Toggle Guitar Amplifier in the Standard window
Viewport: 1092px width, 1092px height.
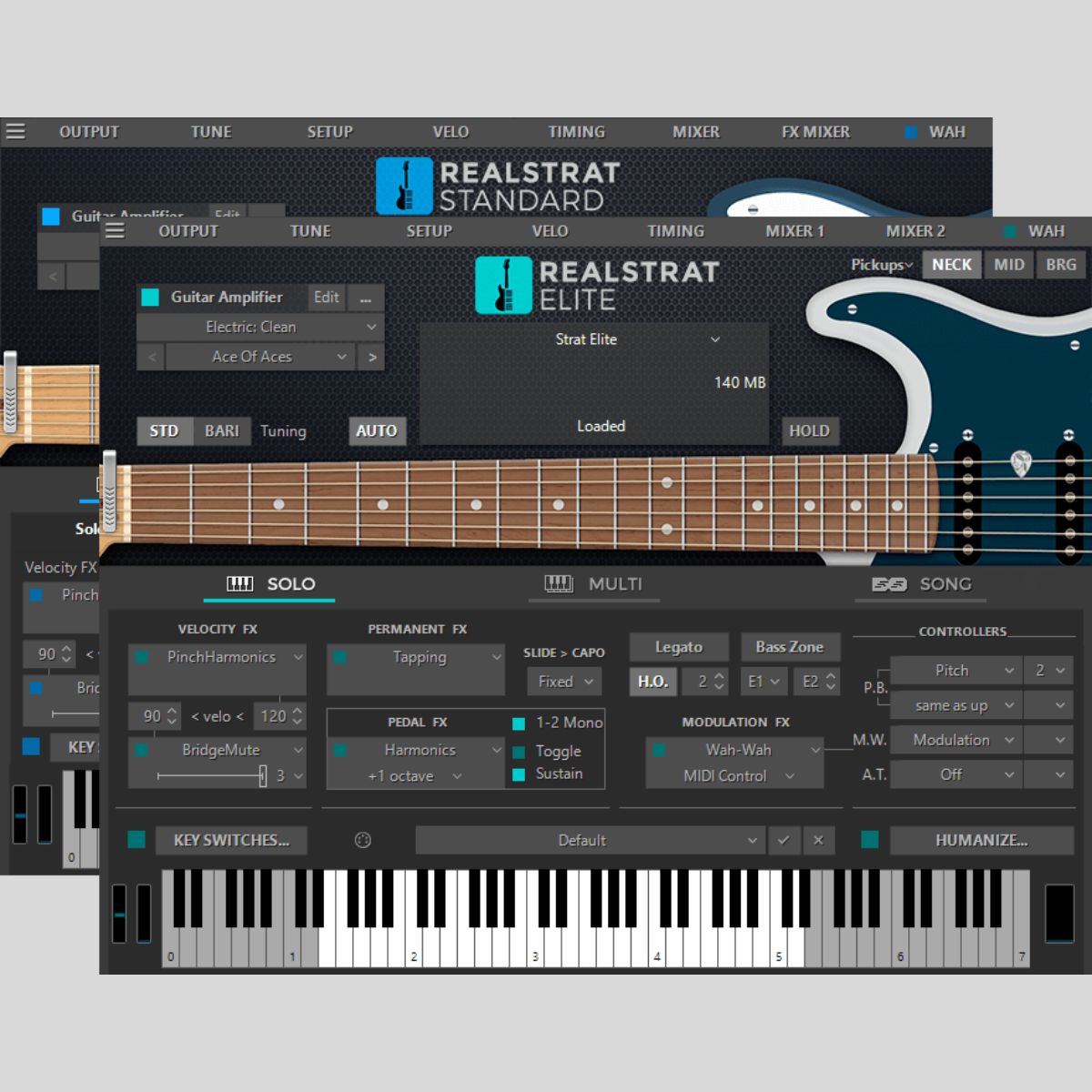[x=51, y=216]
